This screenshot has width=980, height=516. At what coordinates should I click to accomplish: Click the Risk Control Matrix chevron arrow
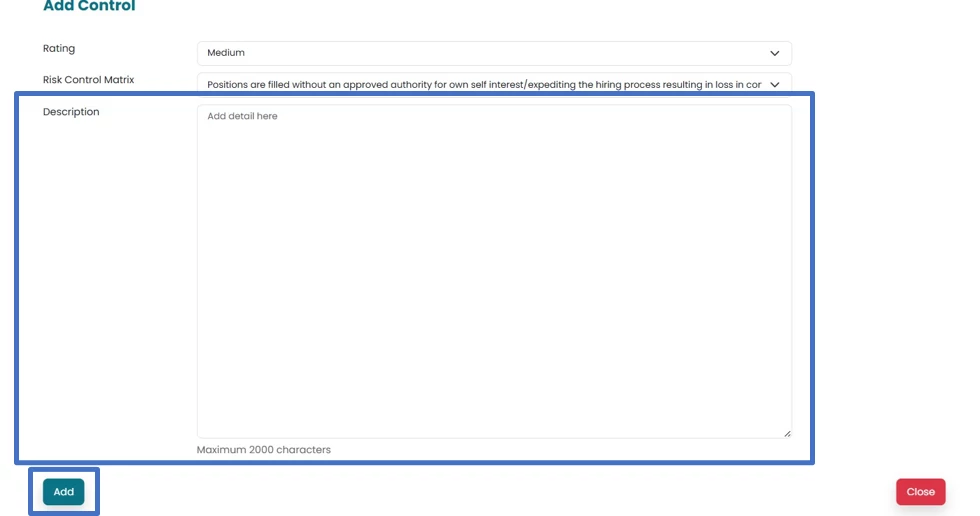(774, 85)
